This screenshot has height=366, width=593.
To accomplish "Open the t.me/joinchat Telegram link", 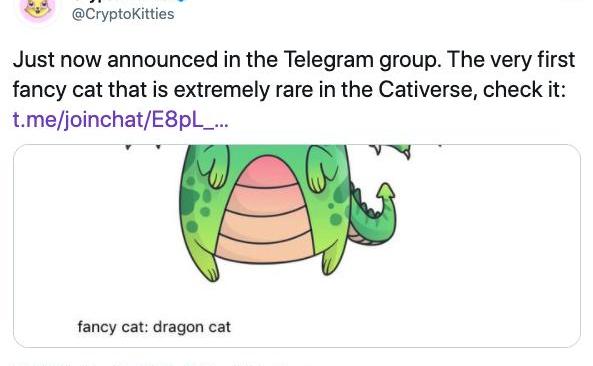I will point(120,119).
